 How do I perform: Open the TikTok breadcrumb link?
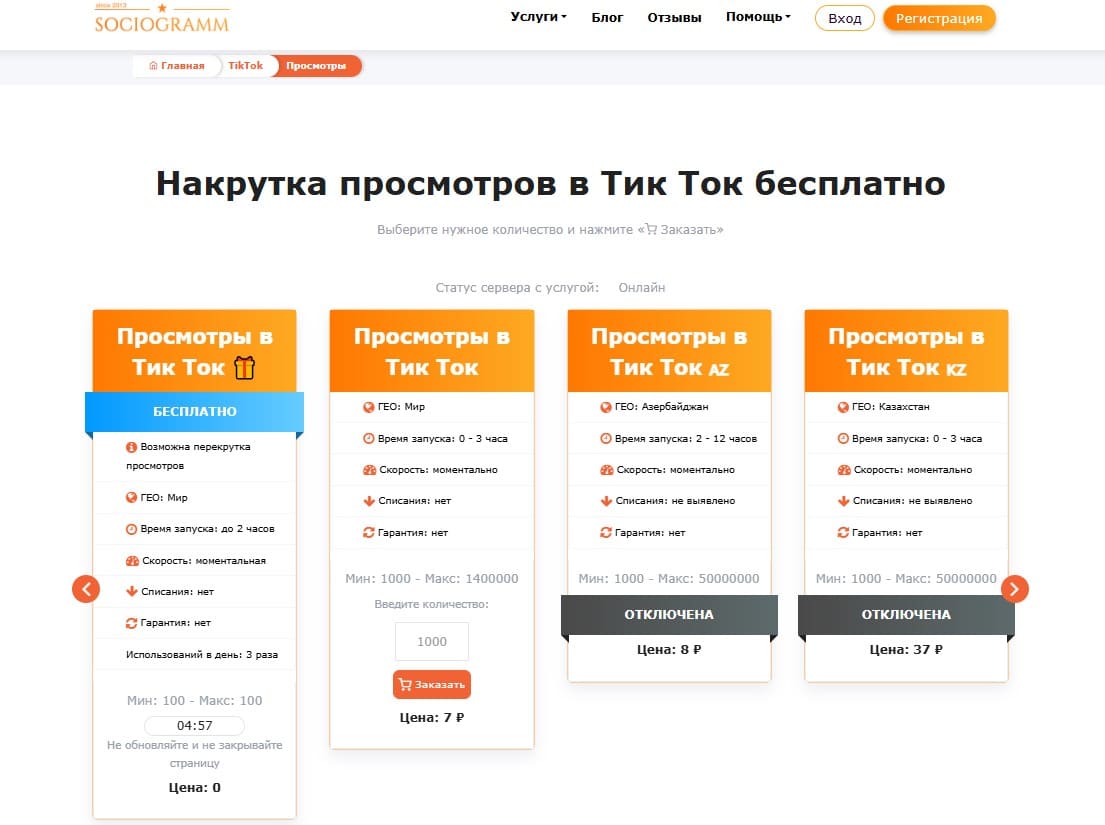(x=245, y=66)
